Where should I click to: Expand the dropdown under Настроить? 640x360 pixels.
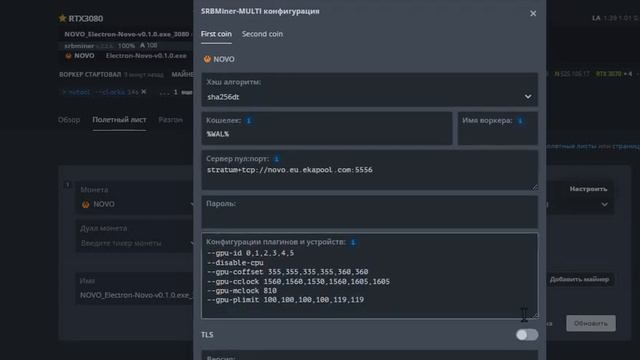click(x=604, y=204)
